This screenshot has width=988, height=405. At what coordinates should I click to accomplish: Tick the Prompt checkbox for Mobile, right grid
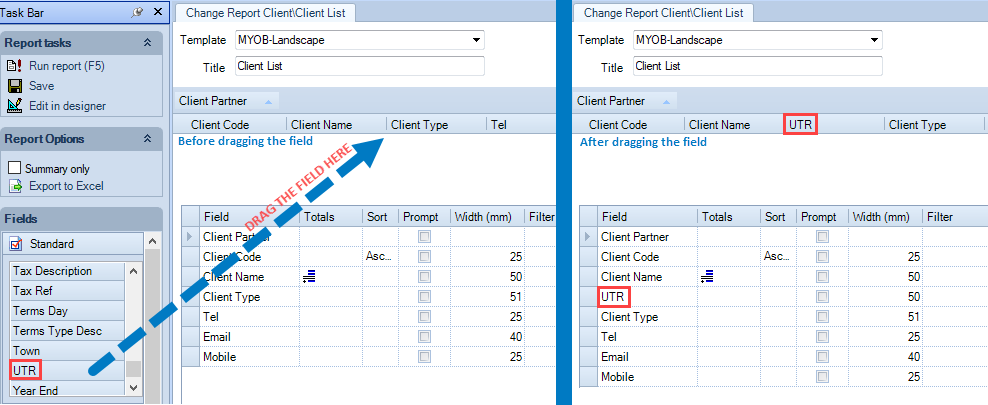(822, 377)
